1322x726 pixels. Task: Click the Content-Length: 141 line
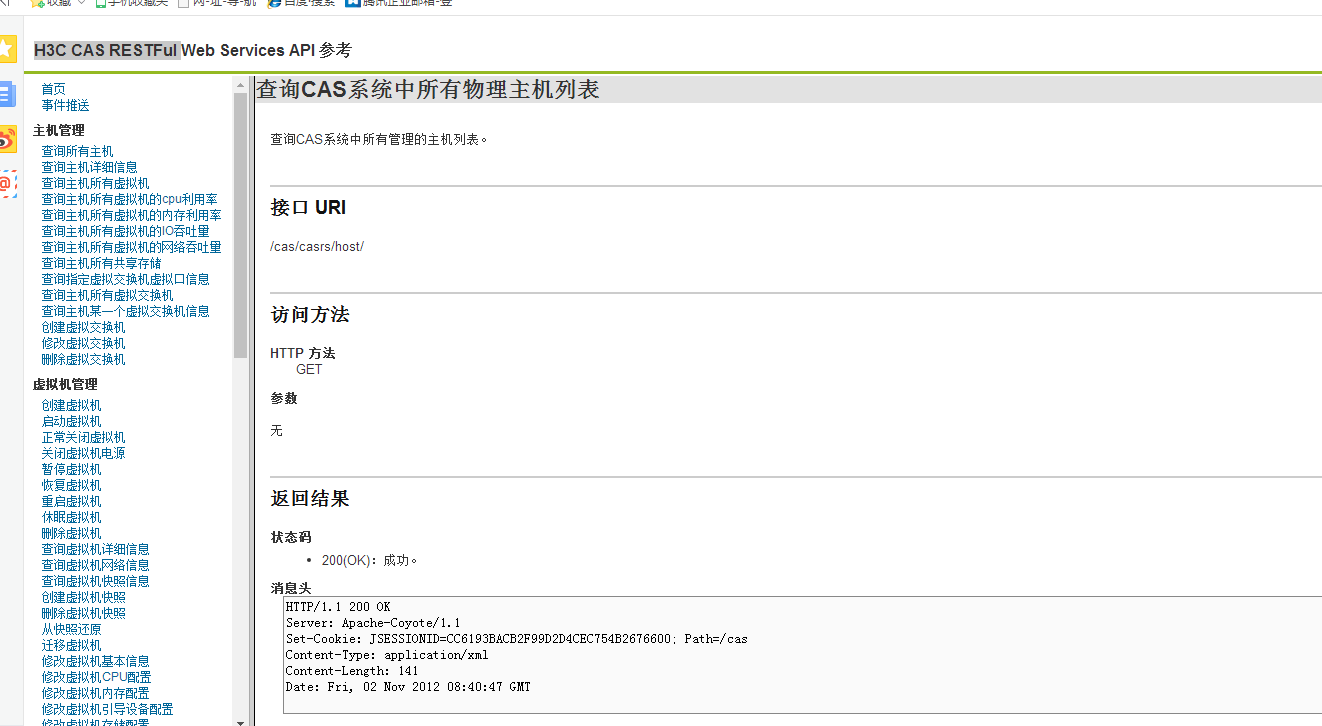352,671
